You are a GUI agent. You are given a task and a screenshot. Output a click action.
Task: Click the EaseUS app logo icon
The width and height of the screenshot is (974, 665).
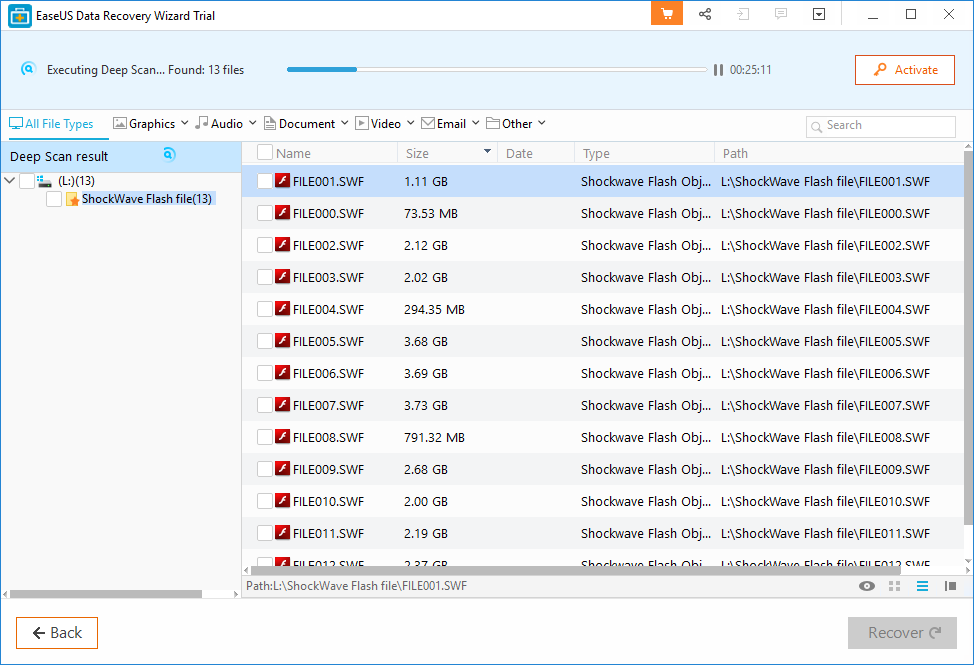click(x=20, y=16)
